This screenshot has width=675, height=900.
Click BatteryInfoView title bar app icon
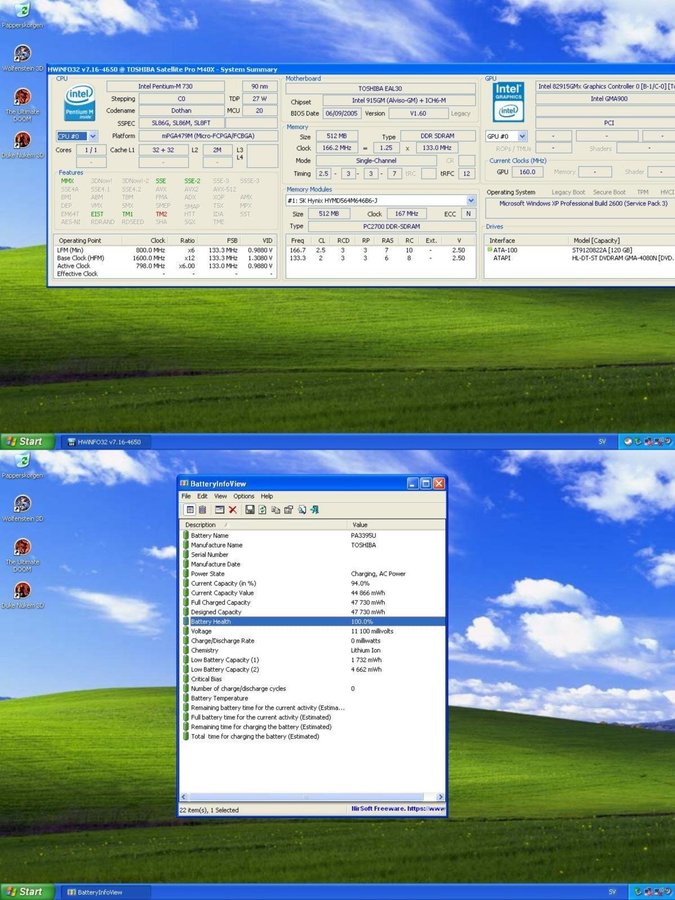pos(184,483)
